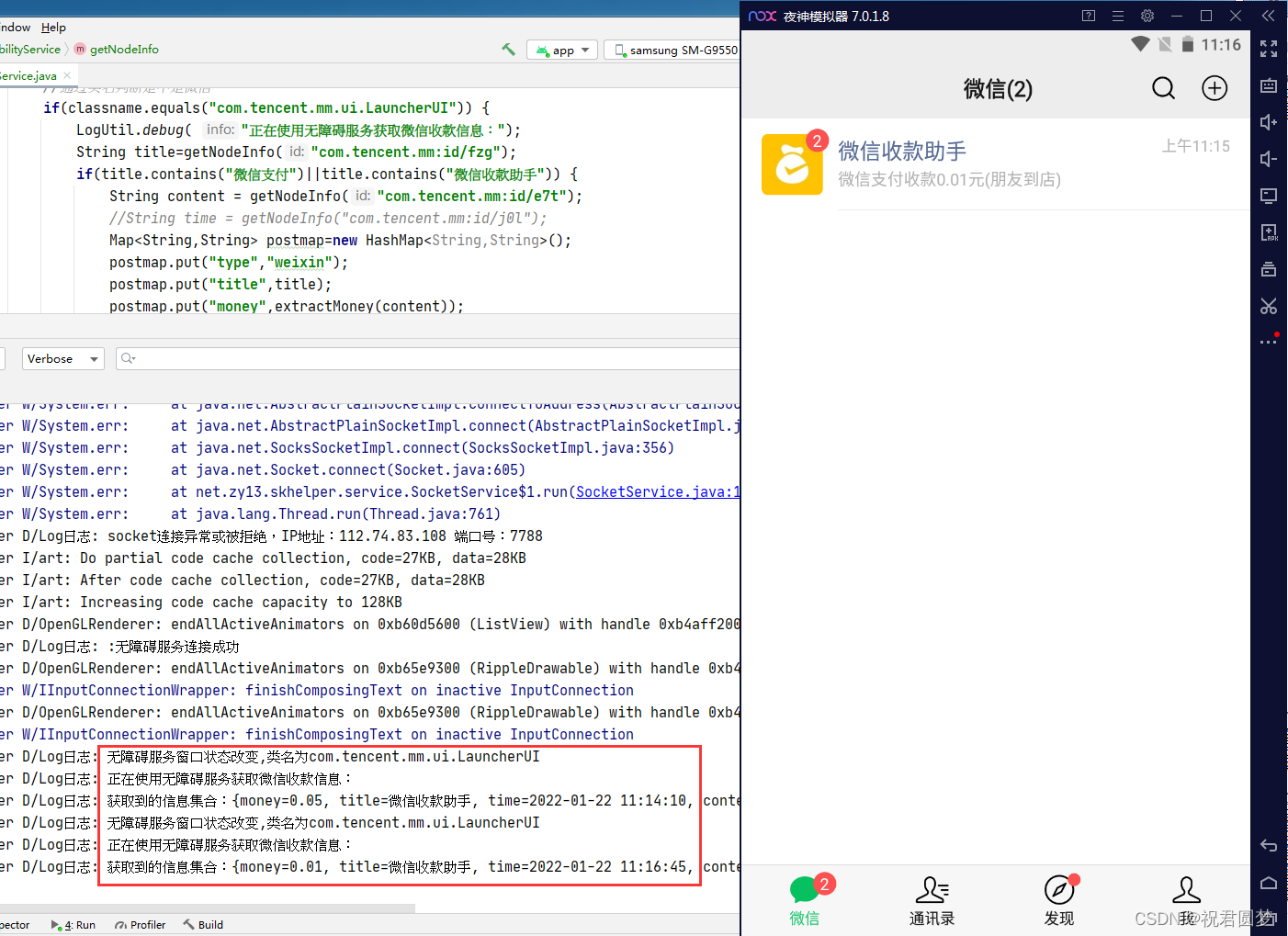Collapse Nox sidebar with double-chevron icon

(1269, 16)
